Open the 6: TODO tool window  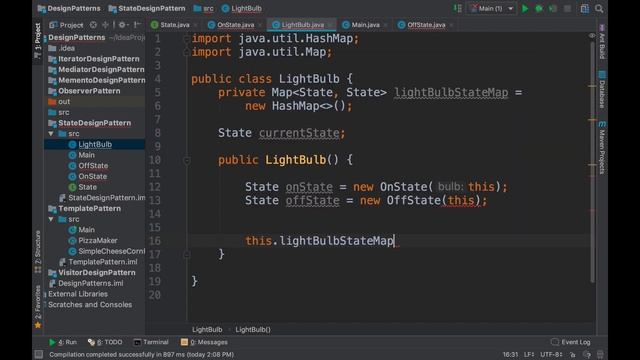click(105, 342)
